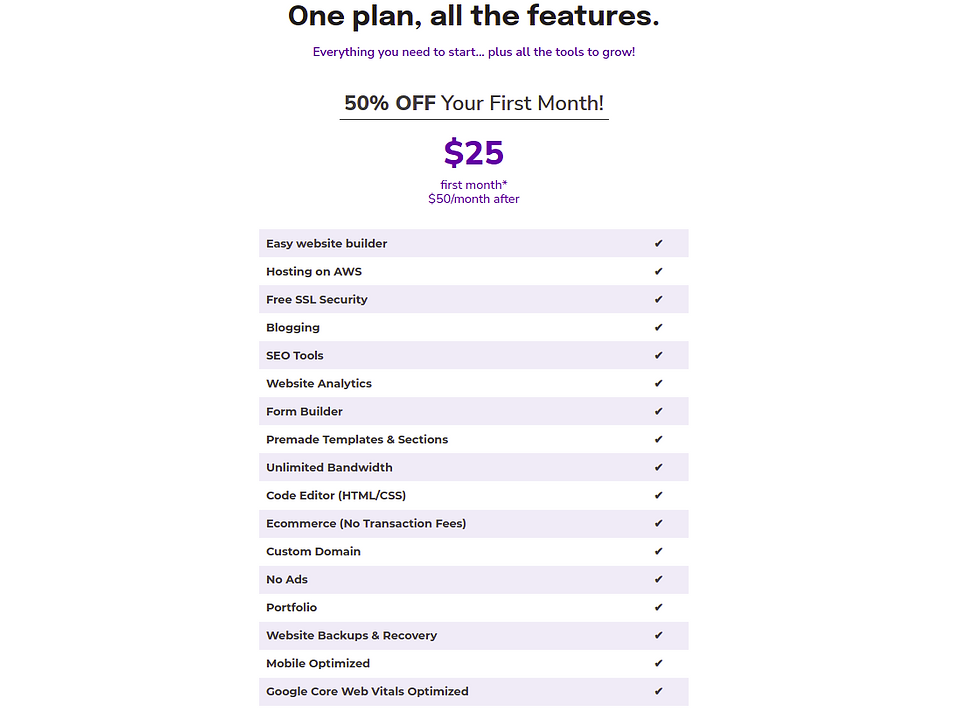Click the checkmark beside No Ads
Screen dimensions: 980x712
(658, 580)
